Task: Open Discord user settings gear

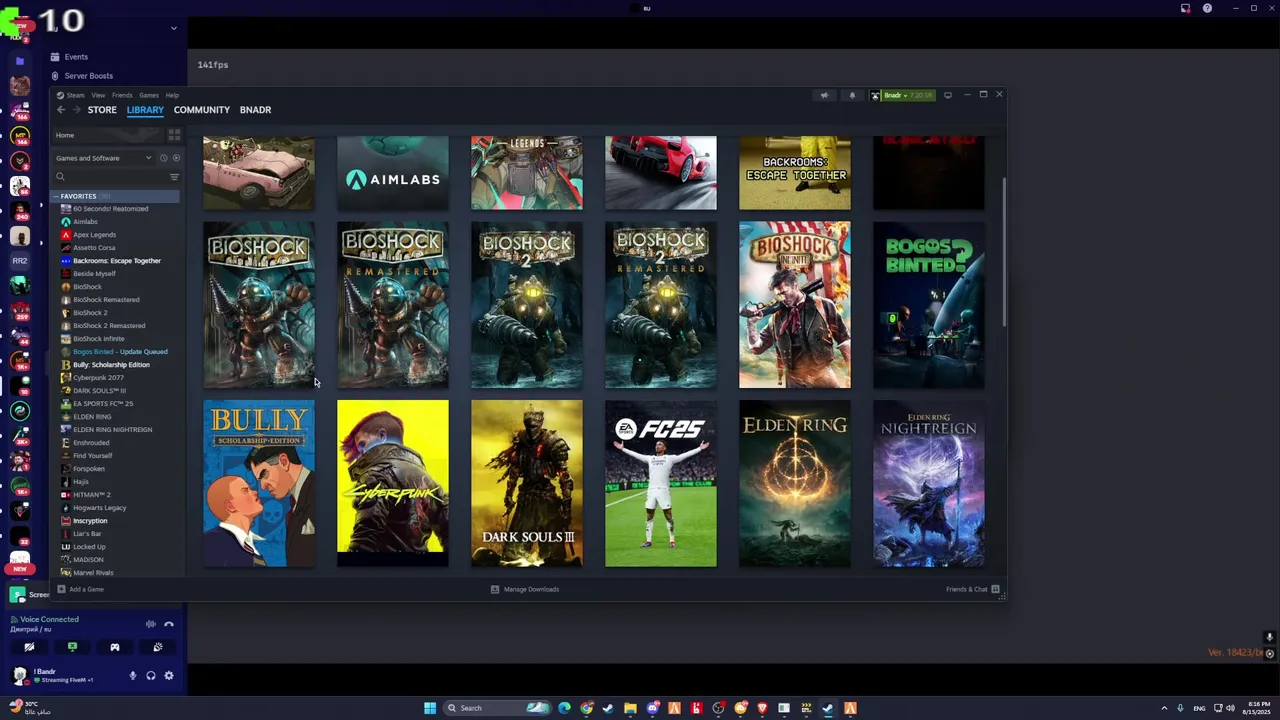Action: pos(169,676)
